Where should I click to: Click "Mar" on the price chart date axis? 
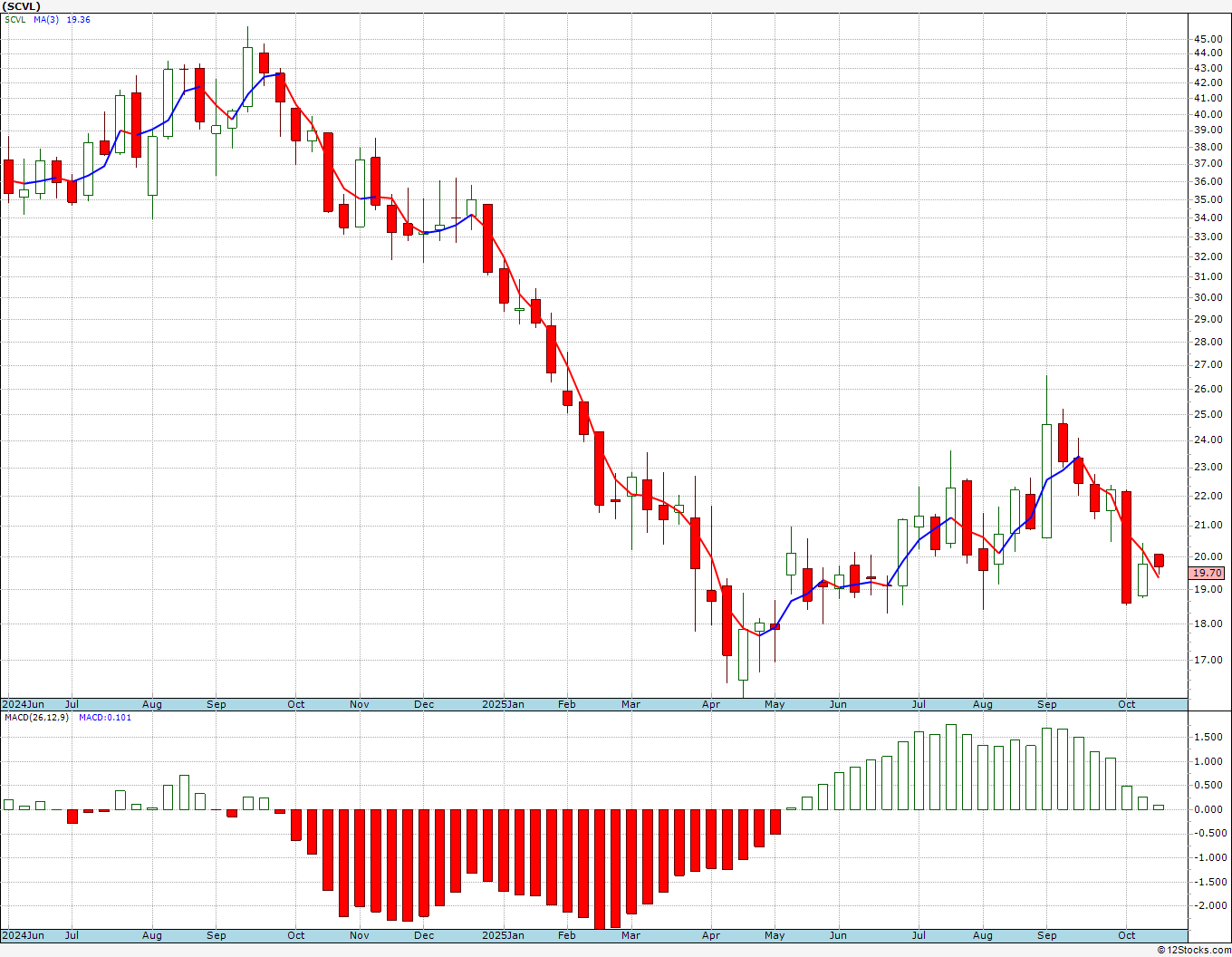(630, 704)
